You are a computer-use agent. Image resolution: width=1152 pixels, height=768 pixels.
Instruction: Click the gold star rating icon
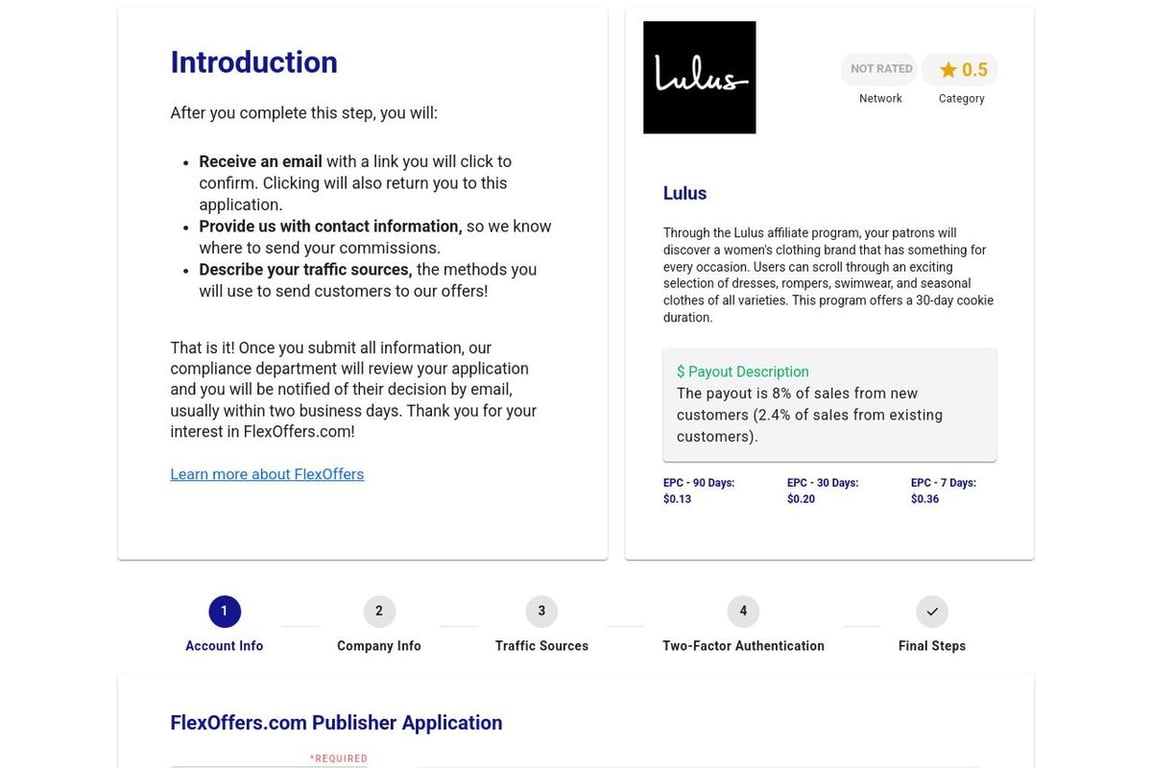pyautogui.click(x=948, y=70)
